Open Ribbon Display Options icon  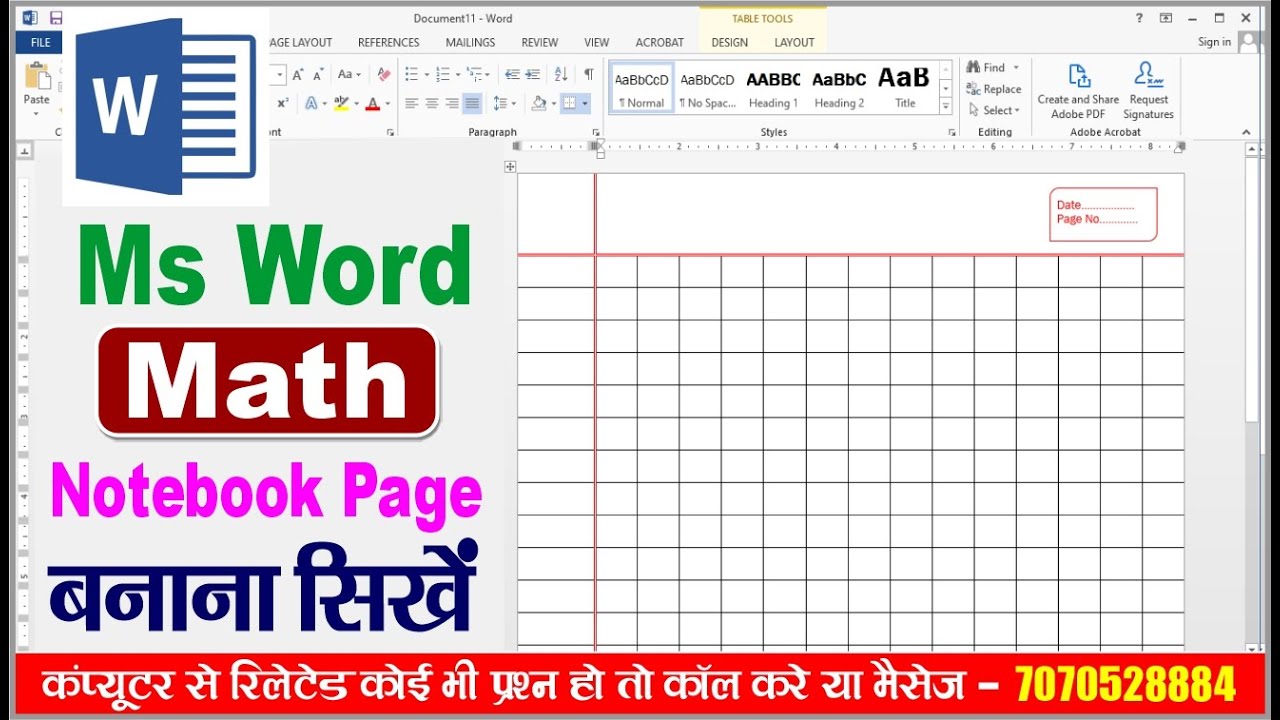click(1166, 18)
